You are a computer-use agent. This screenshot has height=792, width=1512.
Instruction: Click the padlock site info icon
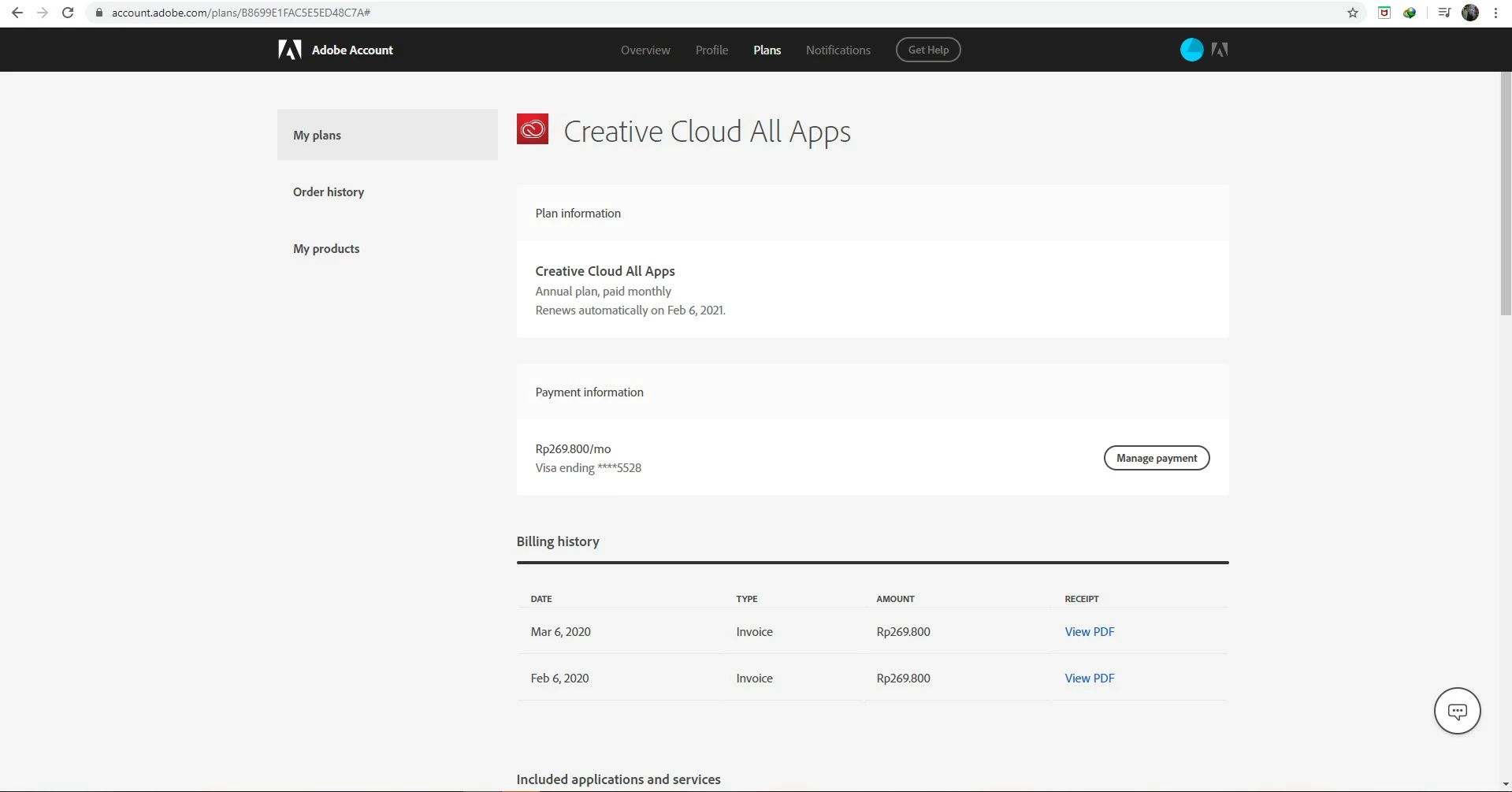pos(99,13)
